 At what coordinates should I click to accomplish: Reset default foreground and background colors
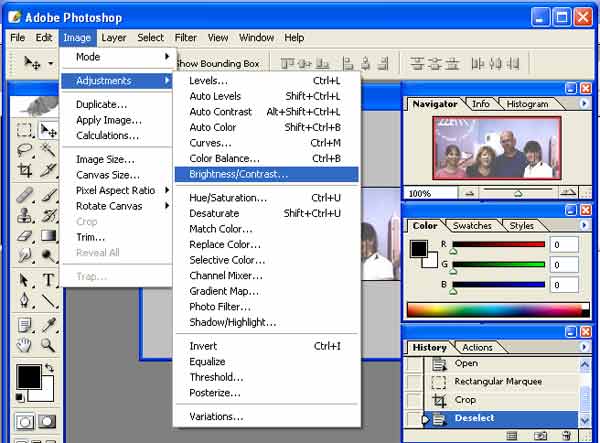click(x=20, y=397)
